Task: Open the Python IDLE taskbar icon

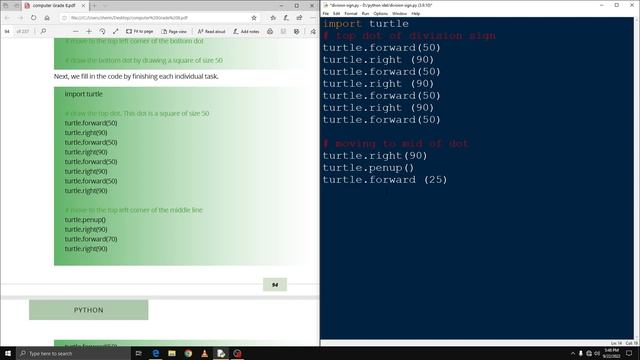Action: coord(221,353)
